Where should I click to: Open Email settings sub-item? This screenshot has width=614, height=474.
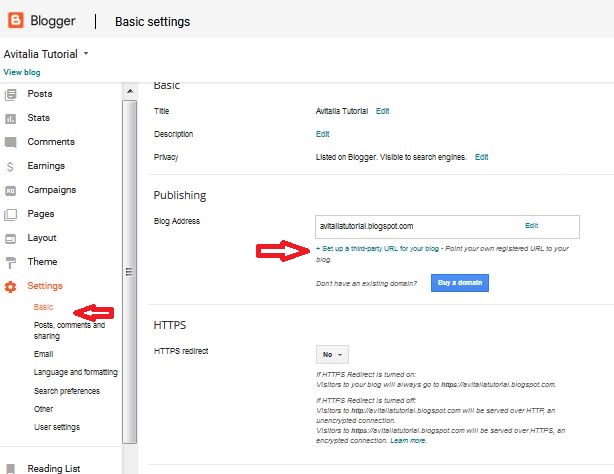[x=43, y=354]
